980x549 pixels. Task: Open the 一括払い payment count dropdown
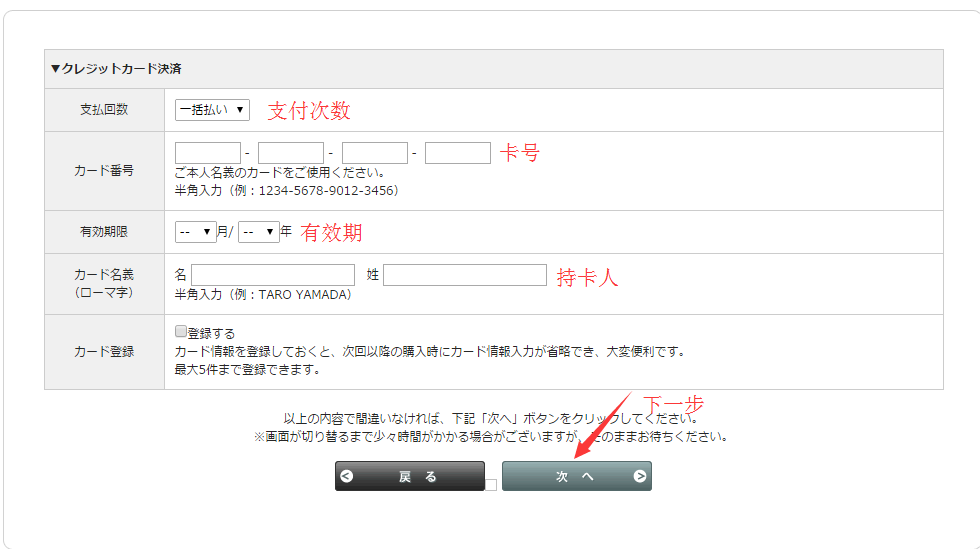212,110
